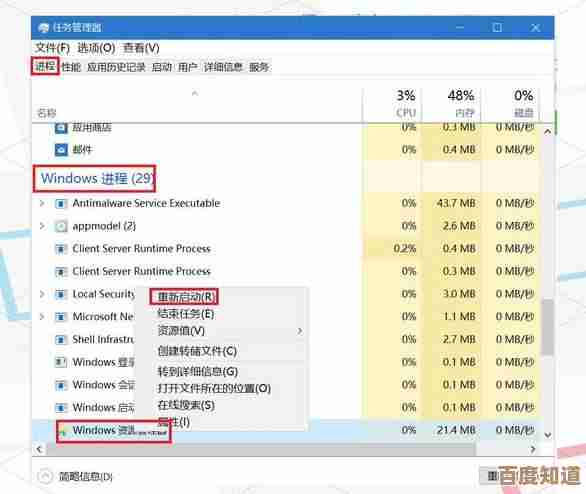Screen dimensions: 586x494
Task: Expand the Antimalware Service Executable row
Action: tap(42, 204)
